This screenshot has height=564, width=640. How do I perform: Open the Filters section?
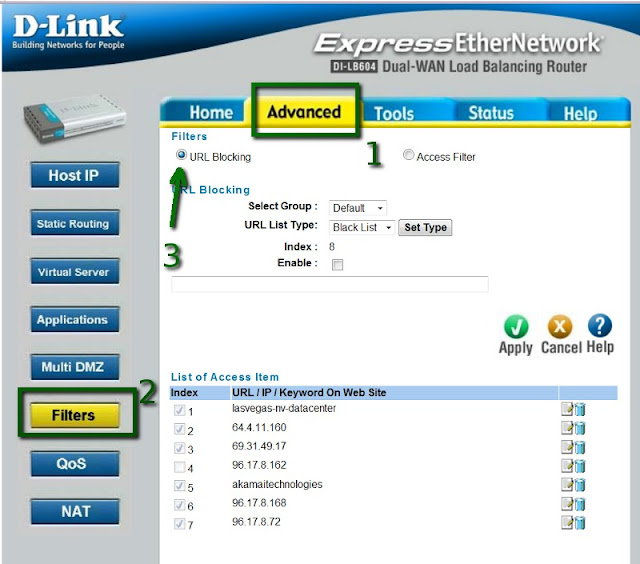pyautogui.click(x=75, y=415)
